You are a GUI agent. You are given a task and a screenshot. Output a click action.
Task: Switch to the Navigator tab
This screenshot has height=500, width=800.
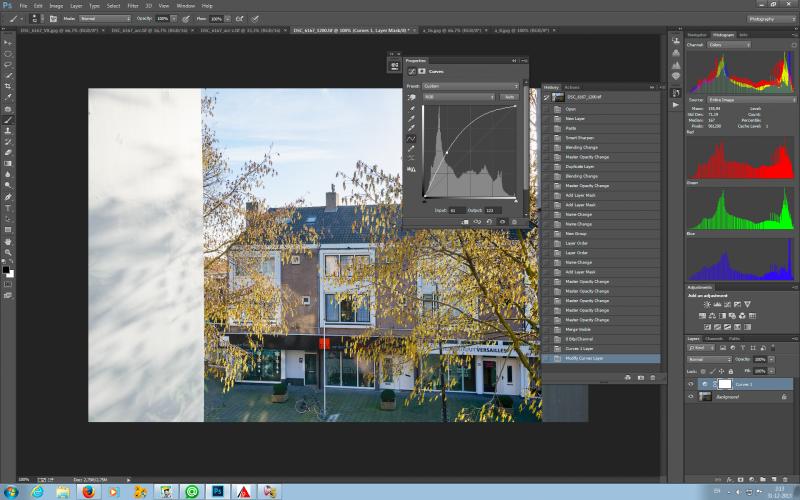(697, 35)
